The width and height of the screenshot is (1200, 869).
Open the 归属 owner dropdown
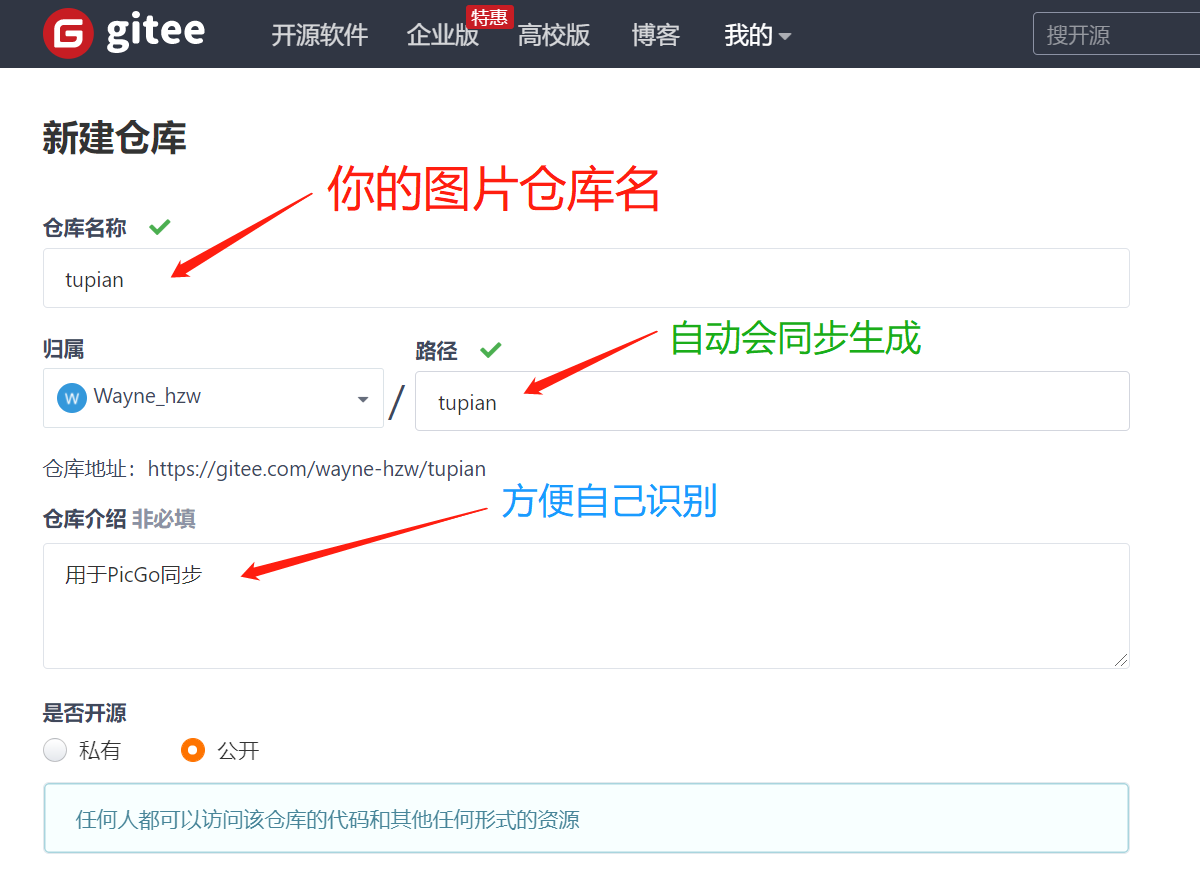213,397
